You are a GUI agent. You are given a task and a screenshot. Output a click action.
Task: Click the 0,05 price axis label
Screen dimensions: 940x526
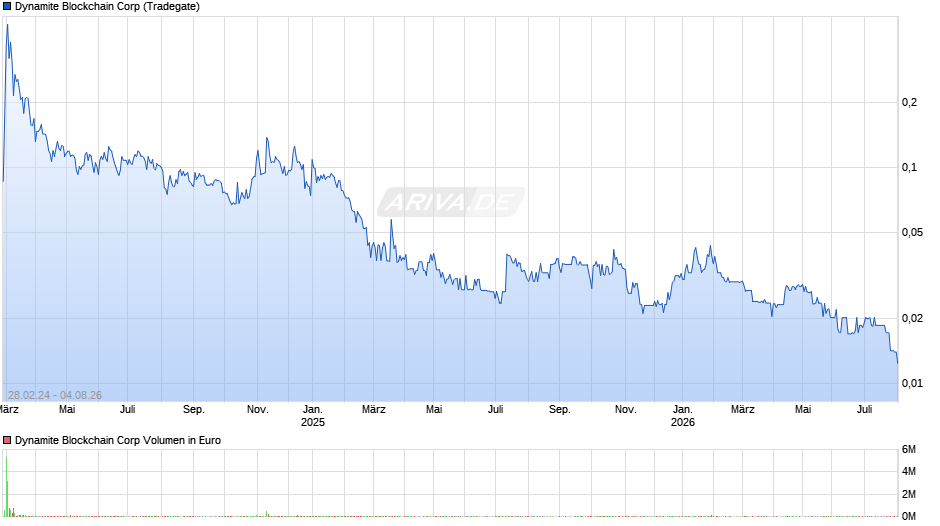912,232
